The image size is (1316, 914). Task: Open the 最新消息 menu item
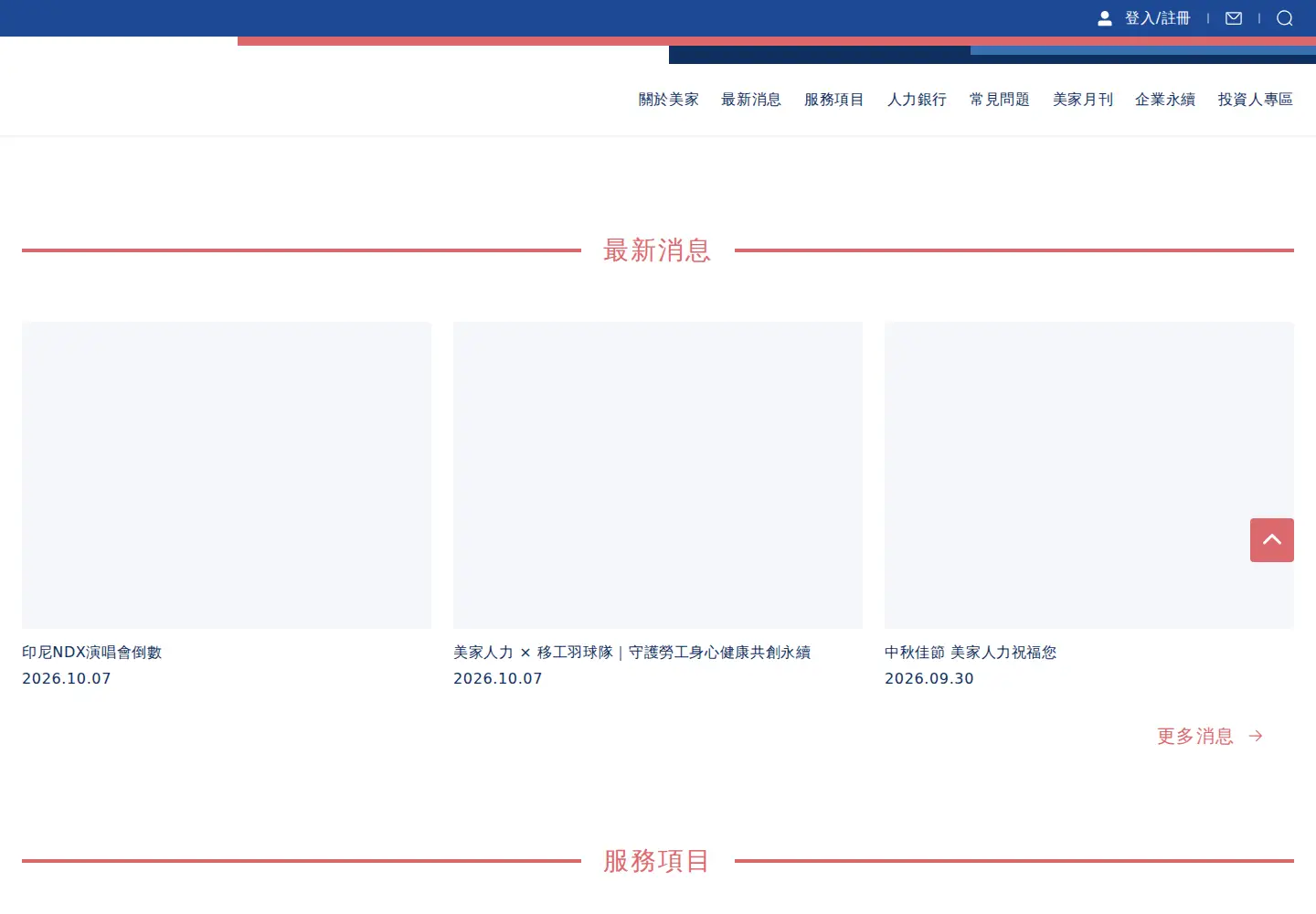click(x=751, y=99)
